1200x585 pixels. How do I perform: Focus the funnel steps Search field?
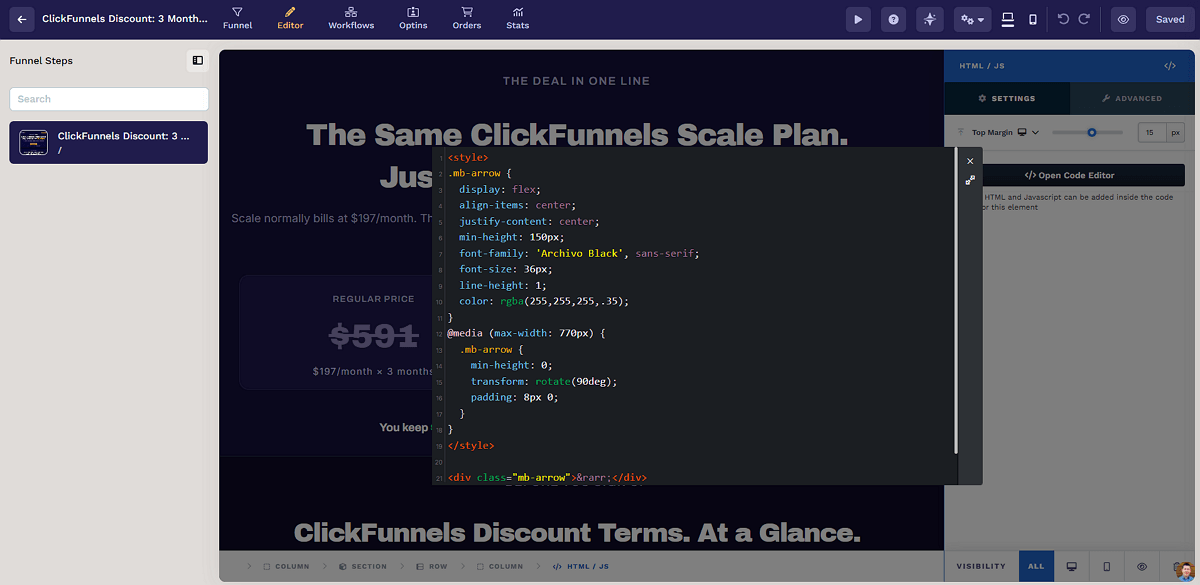point(109,99)
